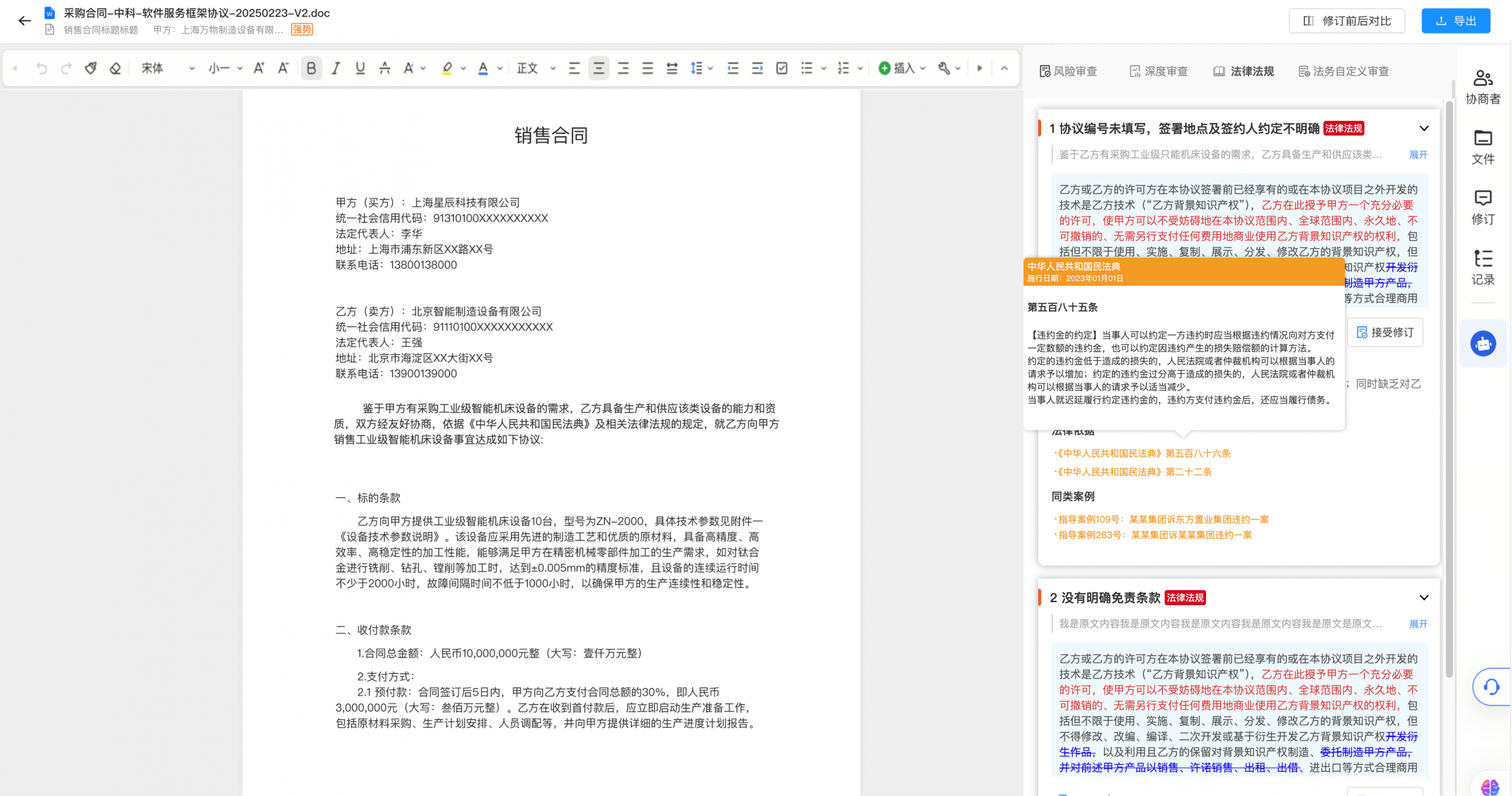Click the strikethrough icon
Viewport: 1512px width, 796px height.
pyautogui.click(x=384, y=69)
